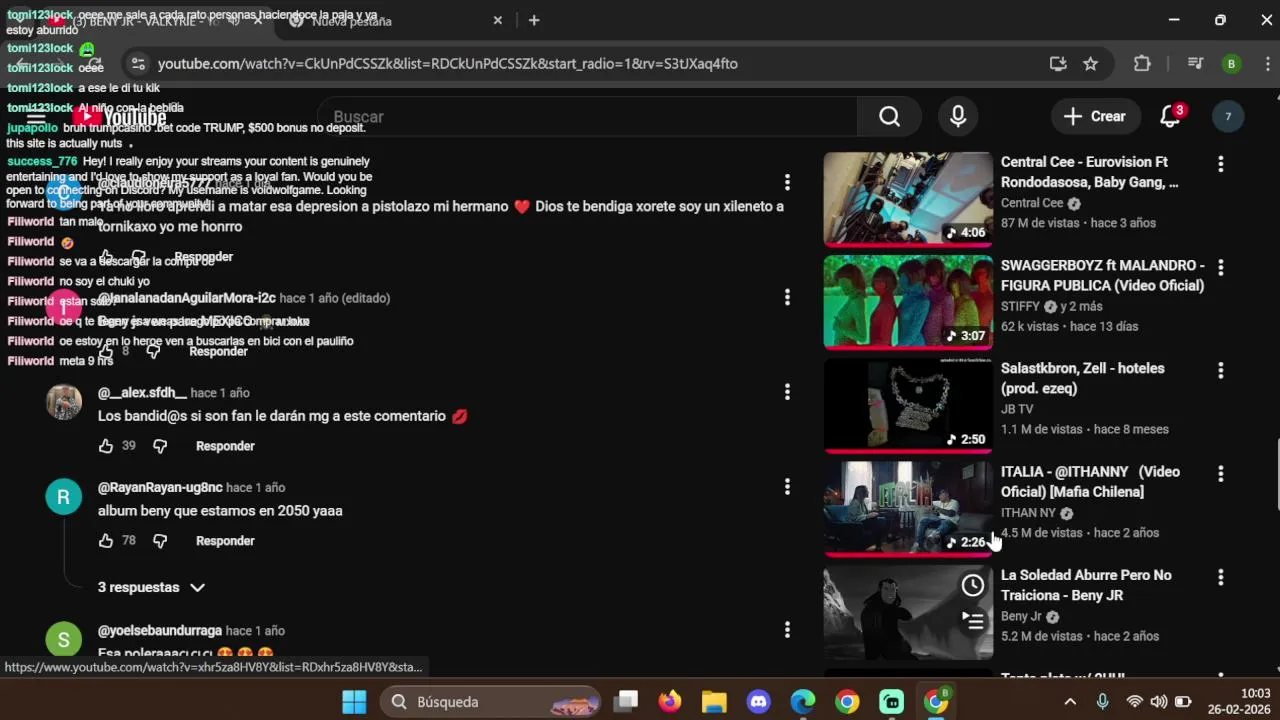1280x720 pixels.
Task: Switch to the Nueva pestaña tab
Action: point(390,20)
